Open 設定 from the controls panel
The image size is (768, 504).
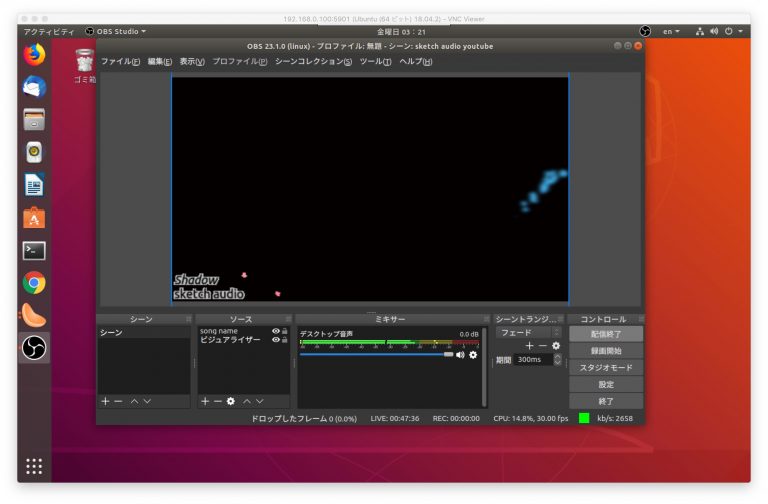[x=606, y=384]
